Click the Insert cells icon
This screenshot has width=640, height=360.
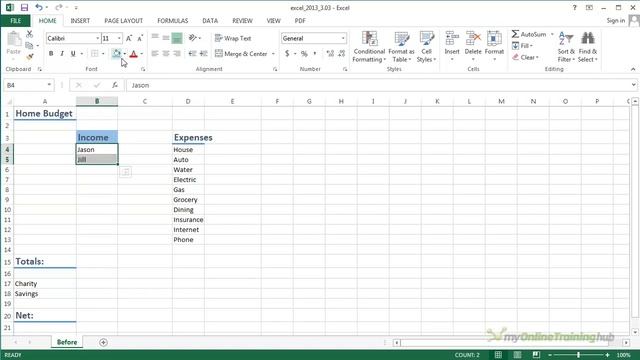click(x=452, y=39)
